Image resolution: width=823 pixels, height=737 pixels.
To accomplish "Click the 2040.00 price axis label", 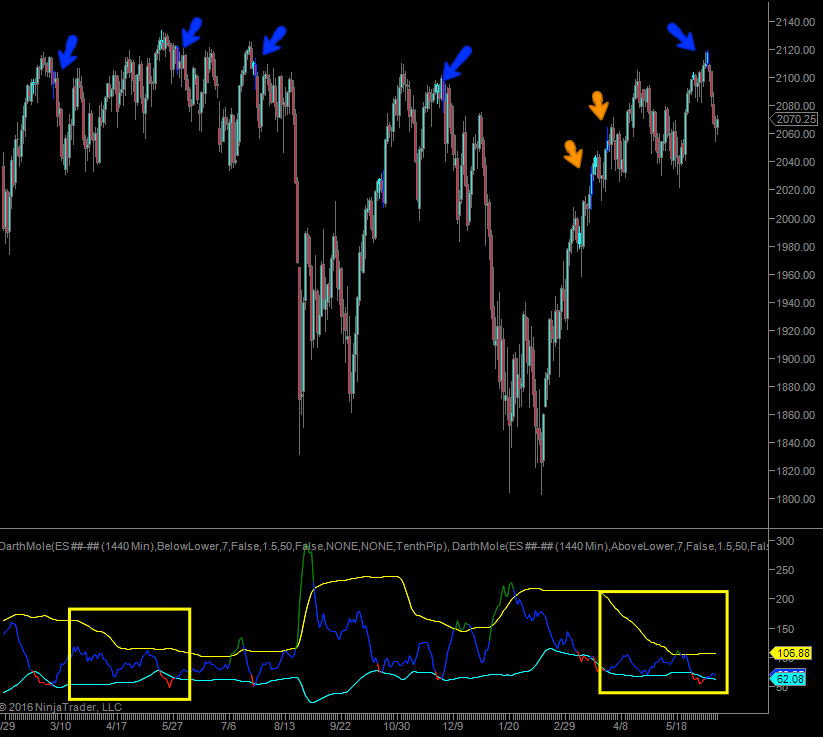I will (795, 162).
